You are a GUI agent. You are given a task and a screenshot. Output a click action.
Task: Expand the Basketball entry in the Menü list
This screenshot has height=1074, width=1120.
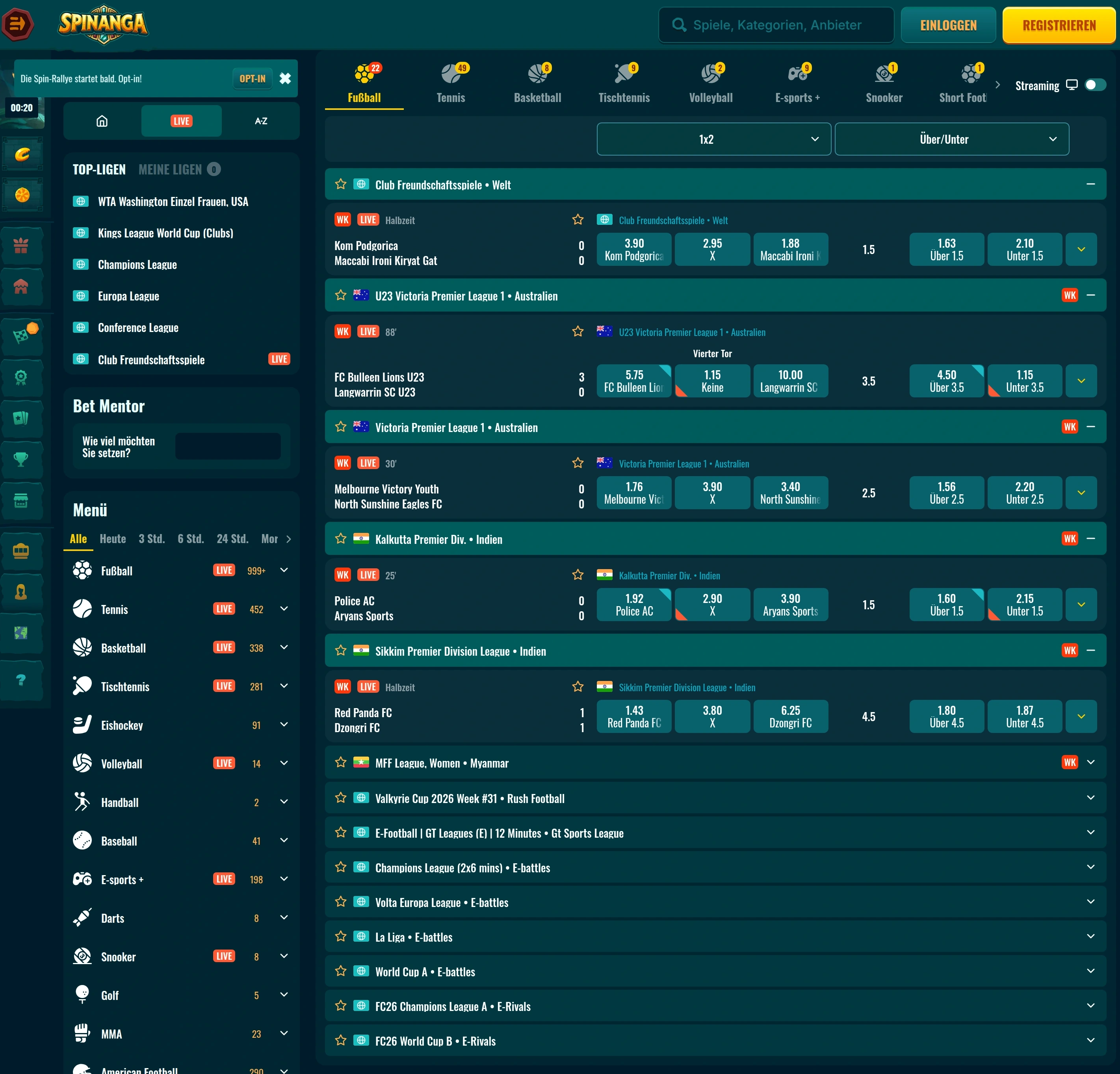[x=284, y=647]
